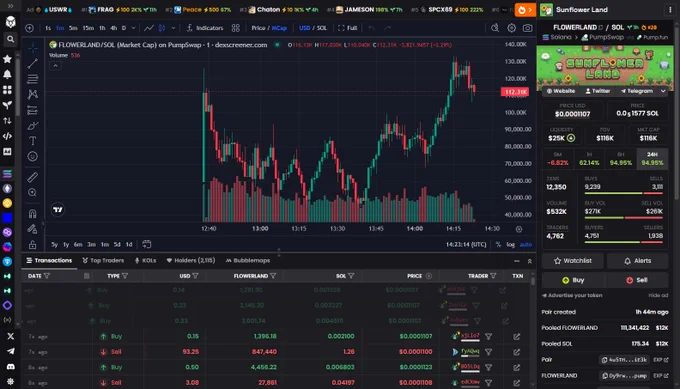Click the Buy button in right panel
This screenshot has height=389, width=680.
click(x=573, y=280)
